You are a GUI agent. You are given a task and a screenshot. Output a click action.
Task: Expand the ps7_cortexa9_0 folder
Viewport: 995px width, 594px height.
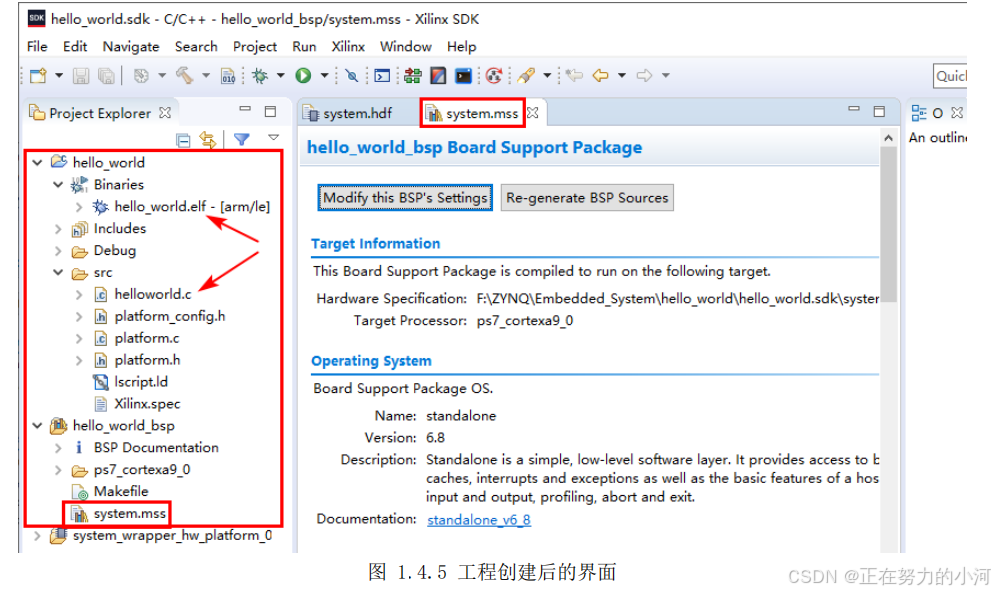(58, 470)
